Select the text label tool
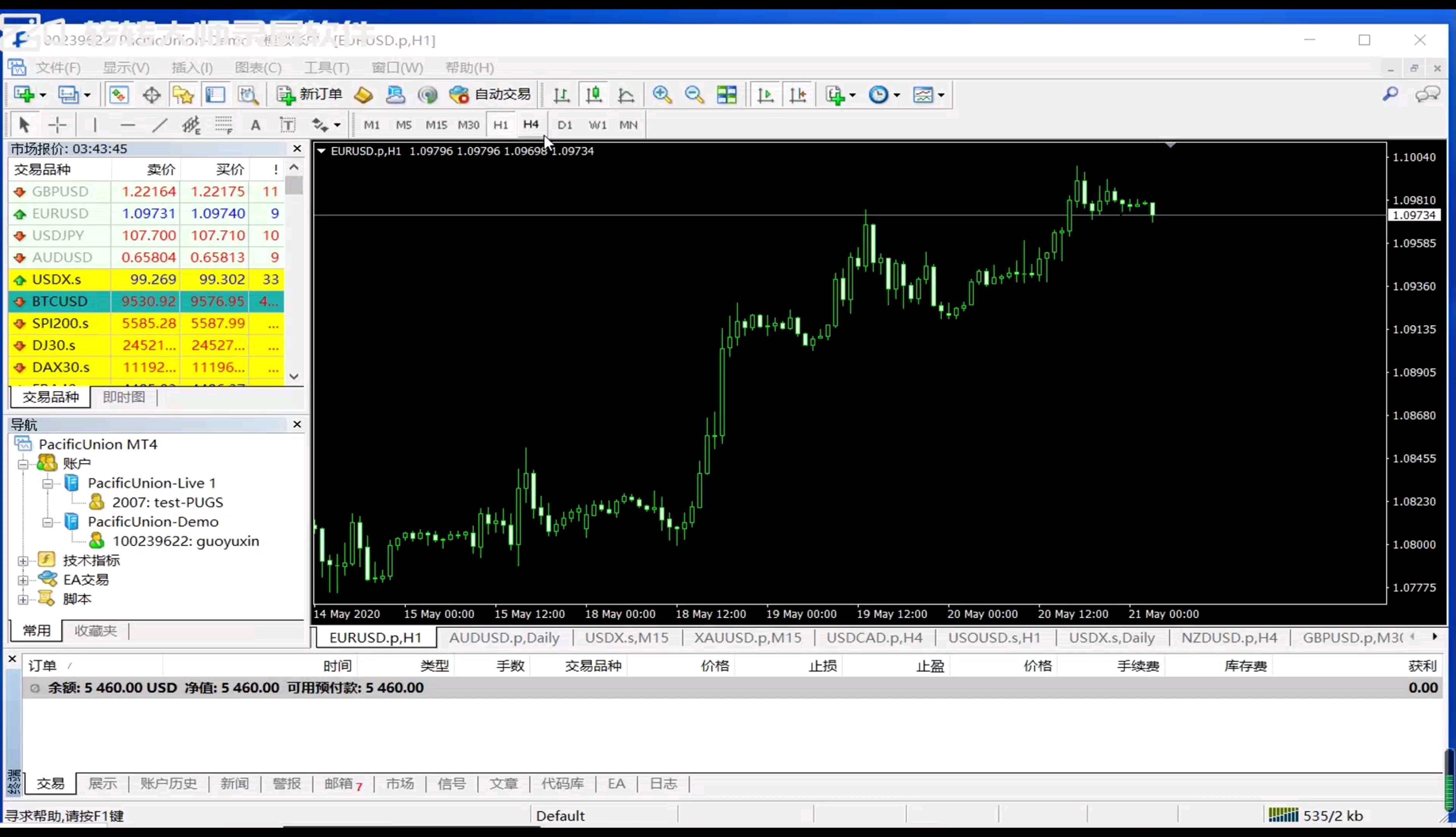1456x837 pixels. [288, 125]
